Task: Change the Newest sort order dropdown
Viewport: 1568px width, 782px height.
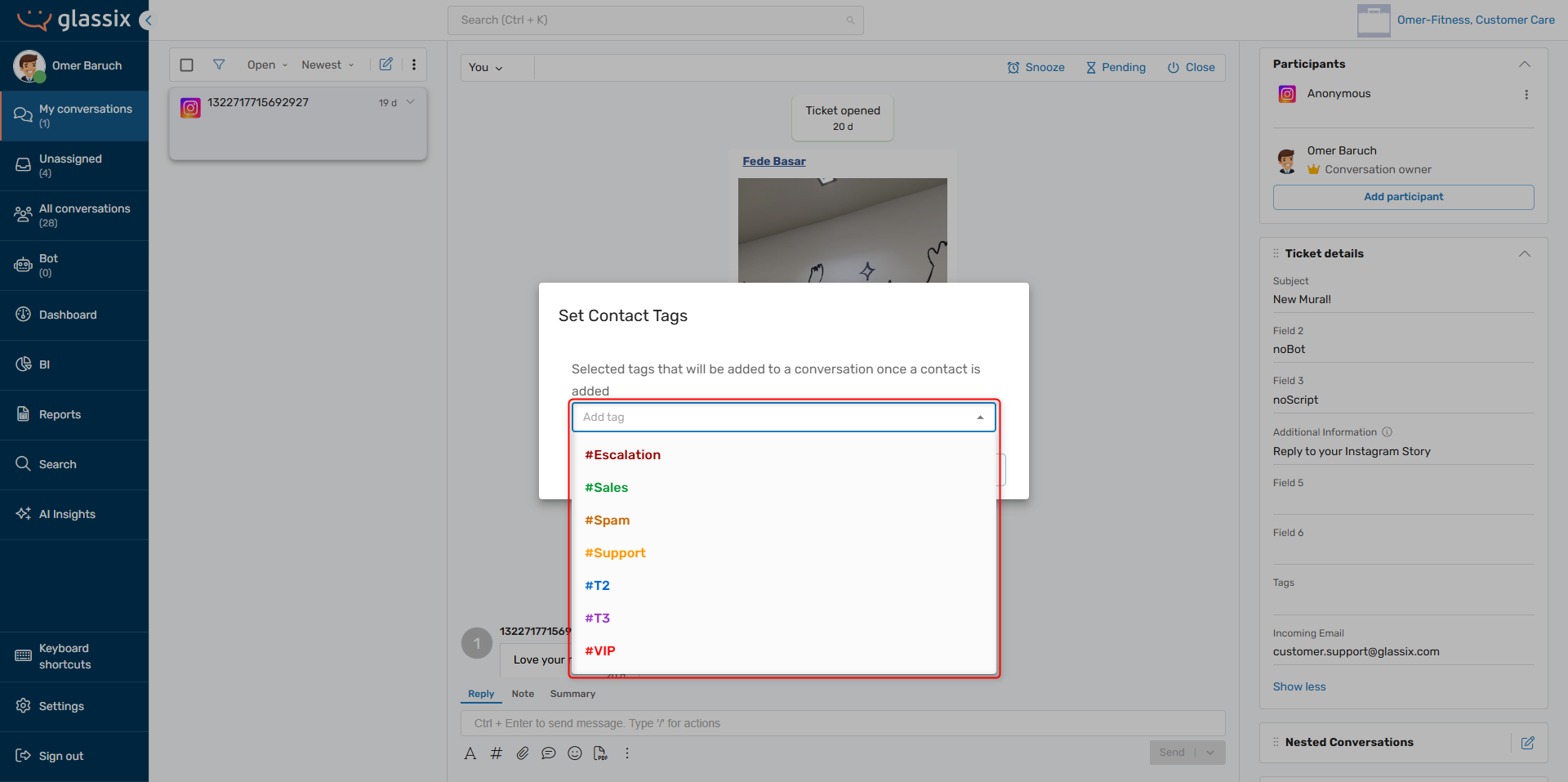Action: (327, 65)
